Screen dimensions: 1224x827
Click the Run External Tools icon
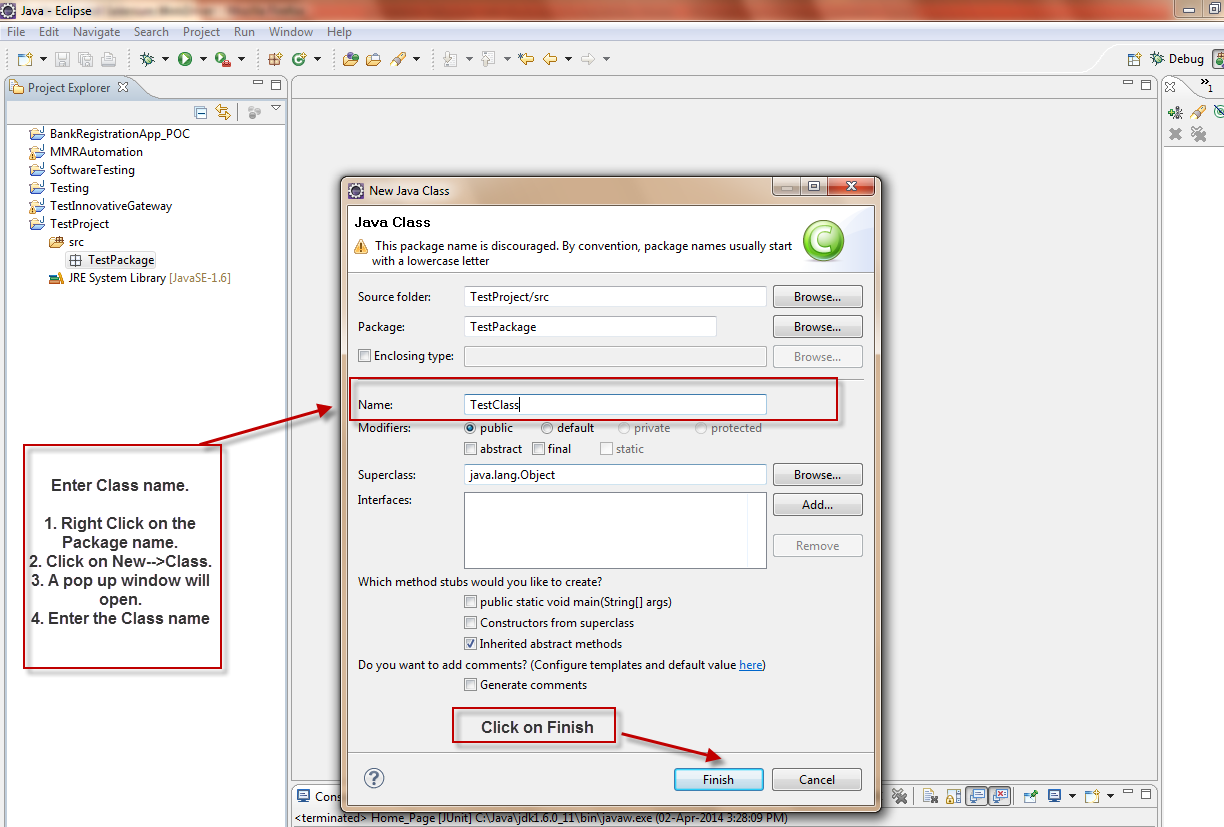222,59
